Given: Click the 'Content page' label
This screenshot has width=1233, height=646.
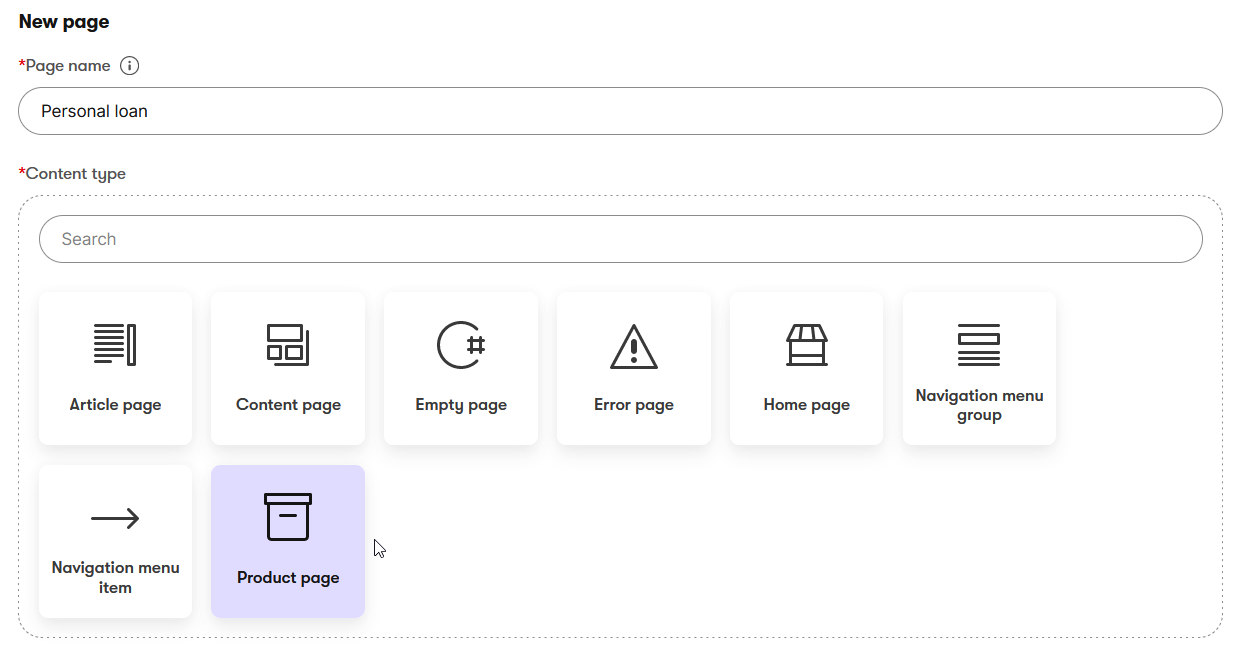Looking at the screenshot, I should tap(288, 405).
